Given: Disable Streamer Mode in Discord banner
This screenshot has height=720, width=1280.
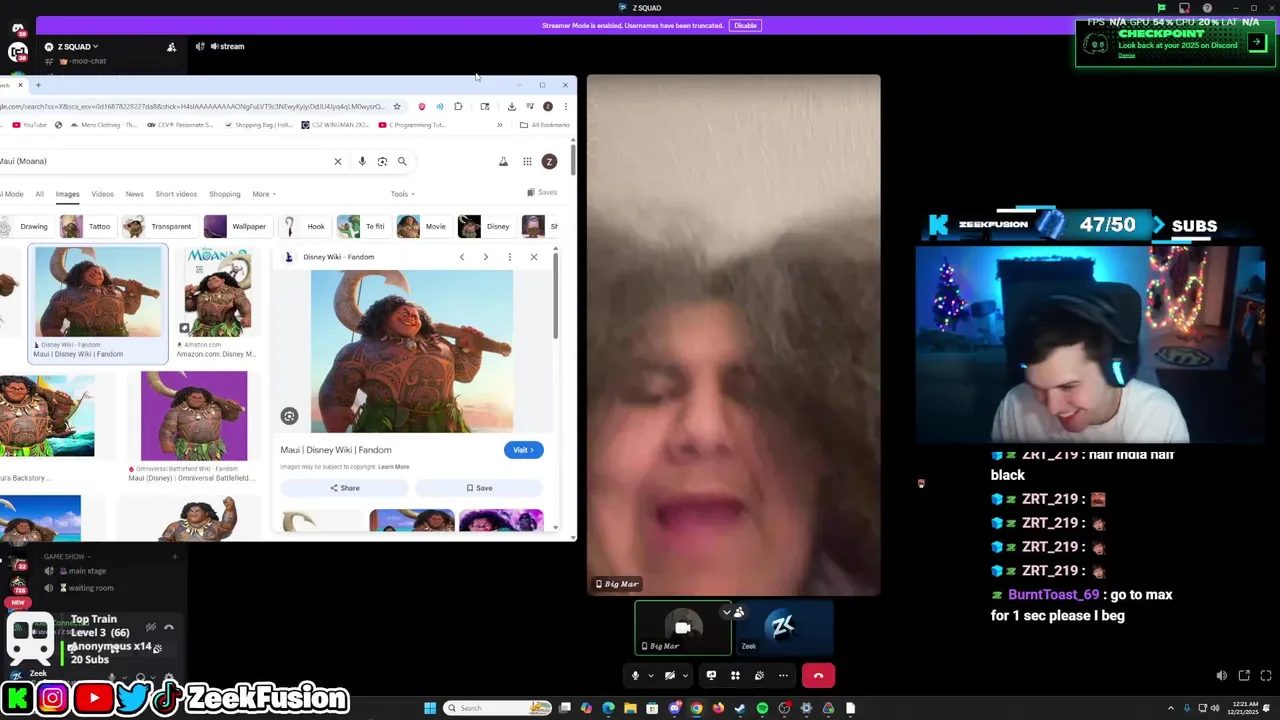Looking at the screenshot, I should pyautogui.click(x=745, y=25).
